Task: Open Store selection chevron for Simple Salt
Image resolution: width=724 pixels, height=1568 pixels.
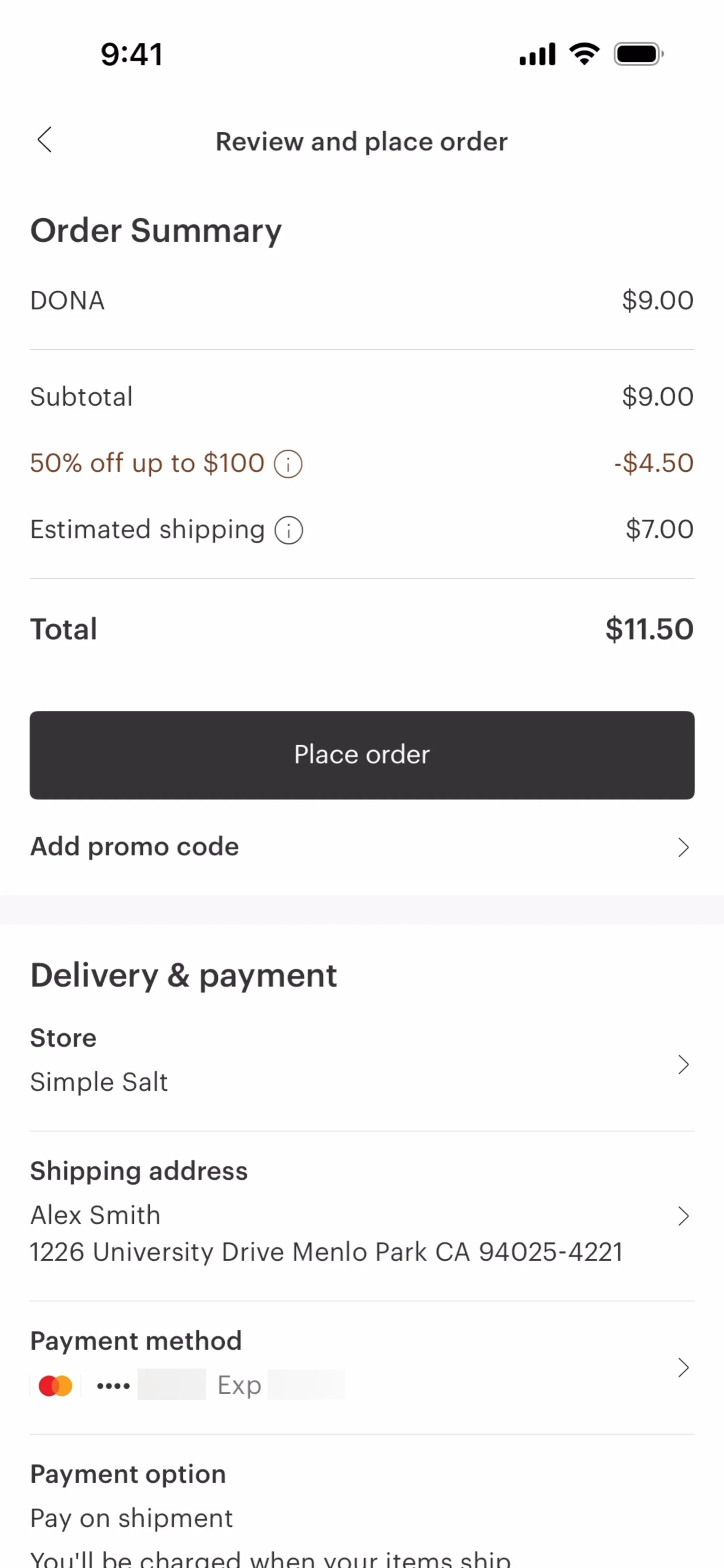Action: pyautogui.click(x=683, y=1065)
